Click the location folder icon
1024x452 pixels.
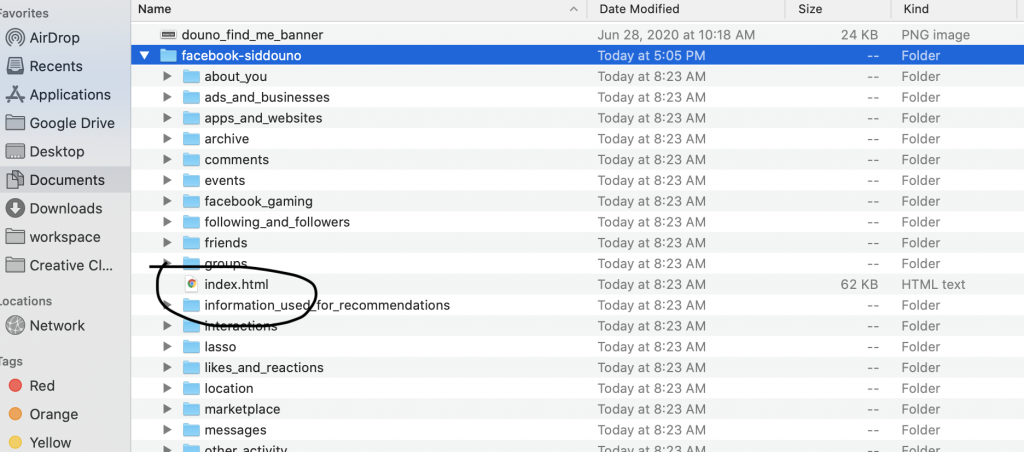click(191, 388)
